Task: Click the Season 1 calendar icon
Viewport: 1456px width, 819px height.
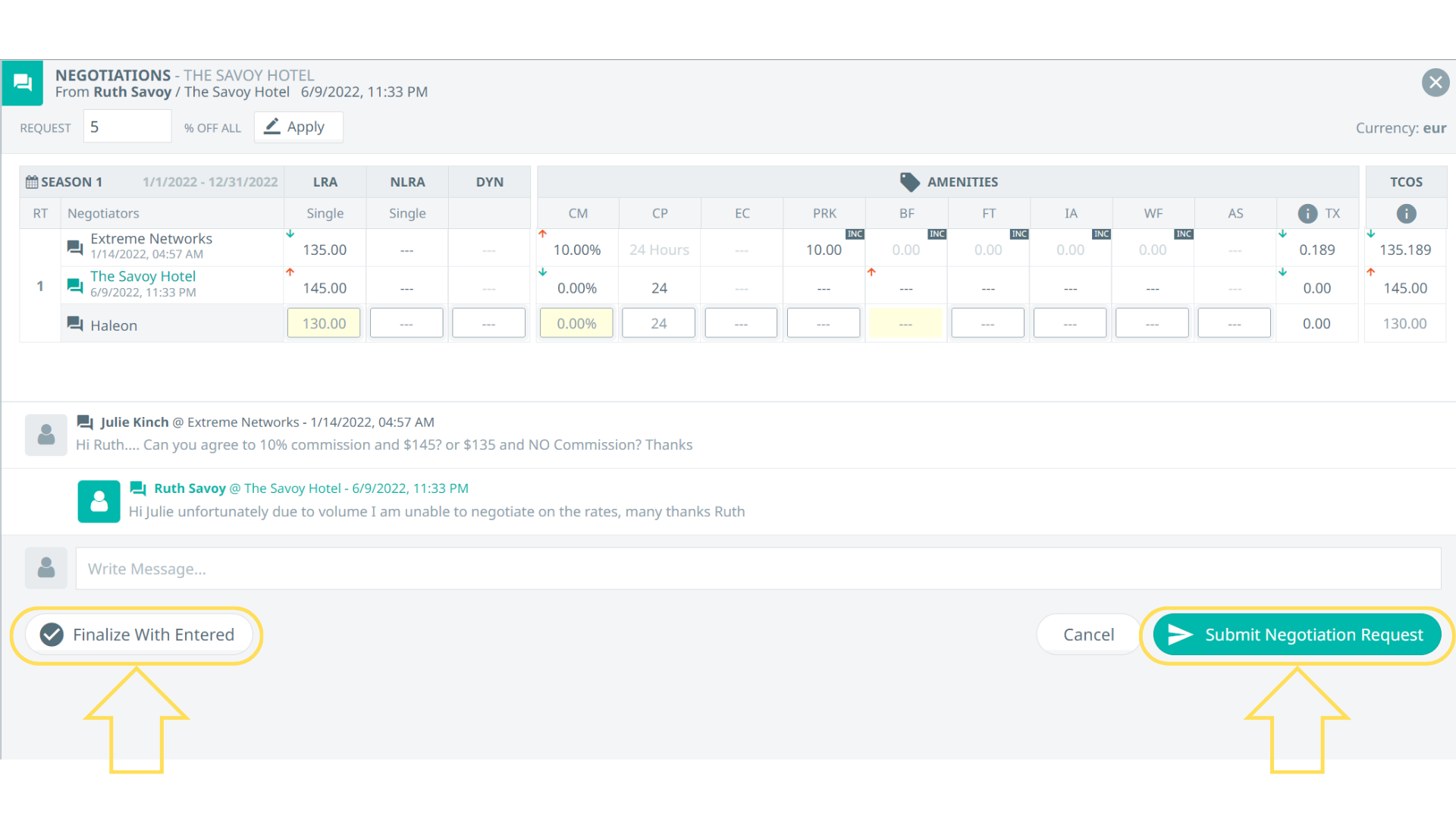Action: pyautogui.click(x=32, y=182)
